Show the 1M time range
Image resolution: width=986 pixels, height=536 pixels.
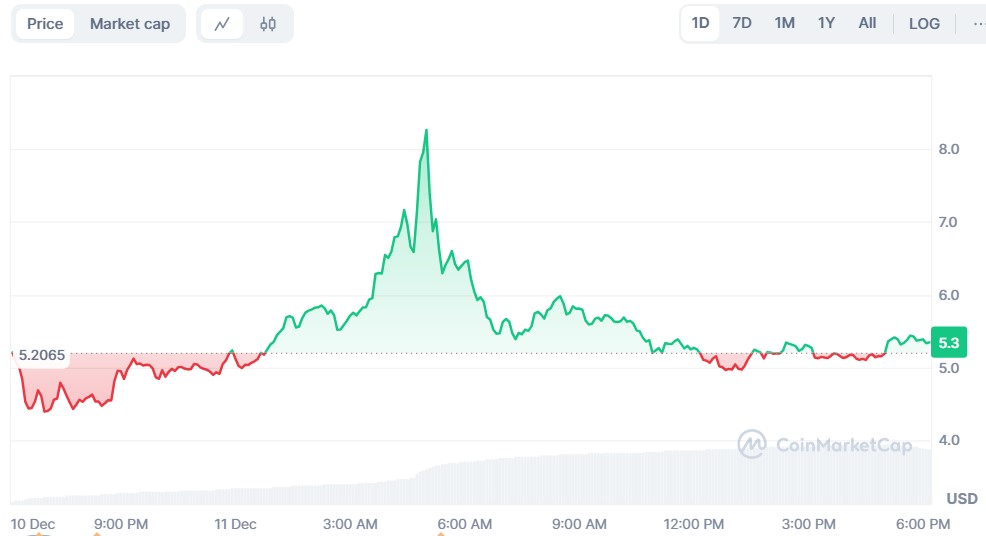[785, 23]
